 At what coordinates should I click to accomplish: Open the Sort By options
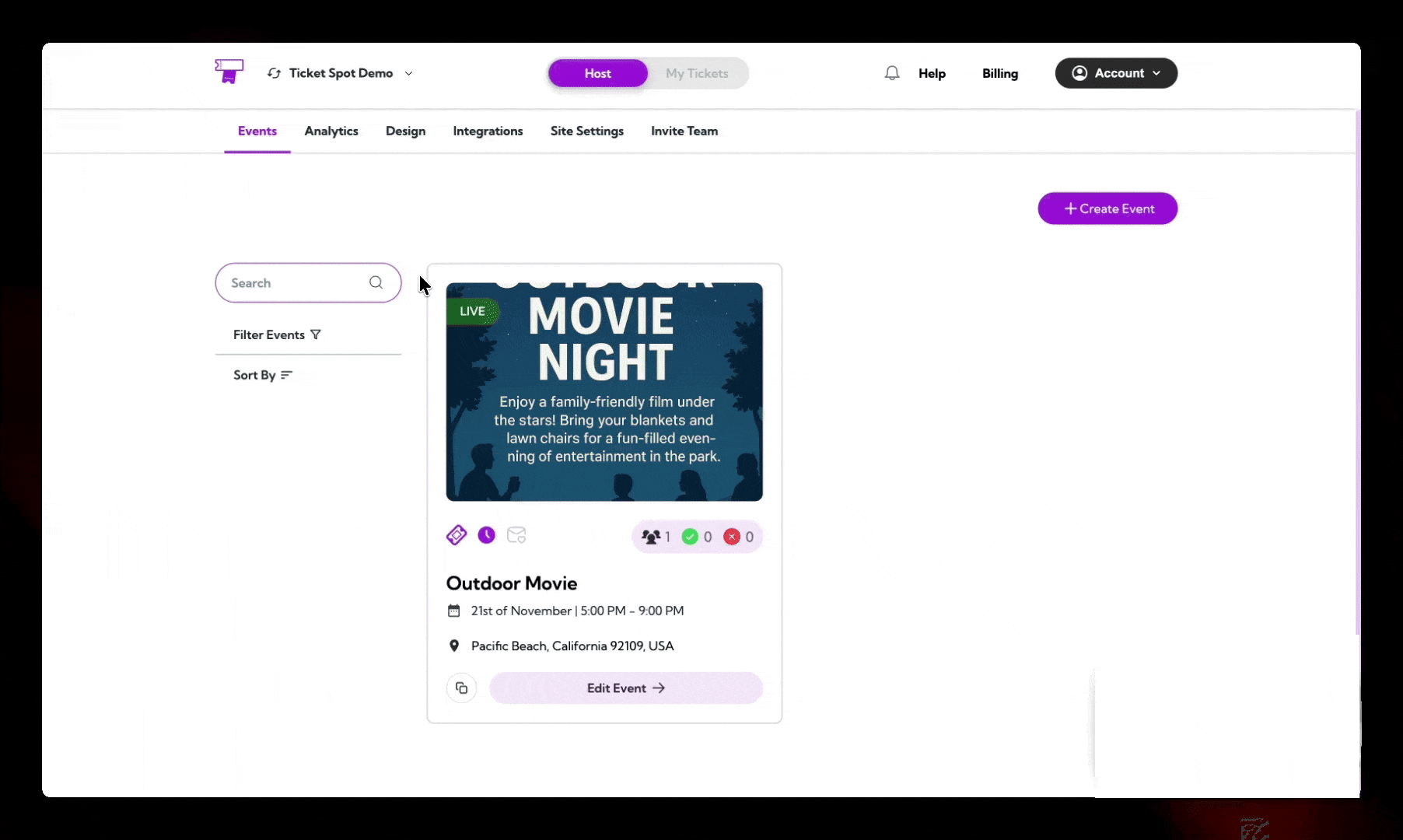tap(261, 374)
